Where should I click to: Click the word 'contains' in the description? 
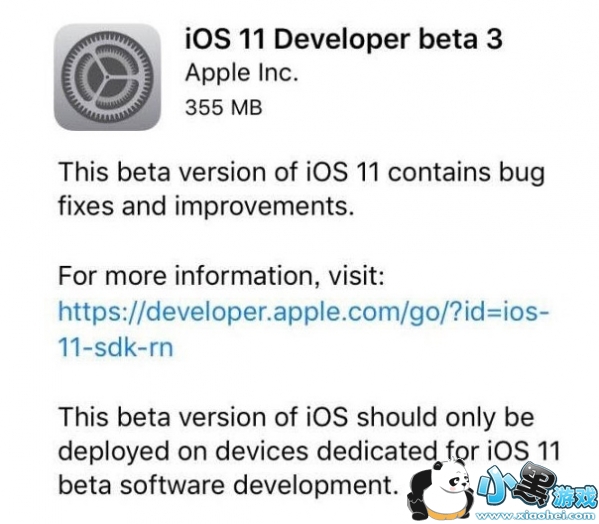pyautogui.click(x=439, y=172)
